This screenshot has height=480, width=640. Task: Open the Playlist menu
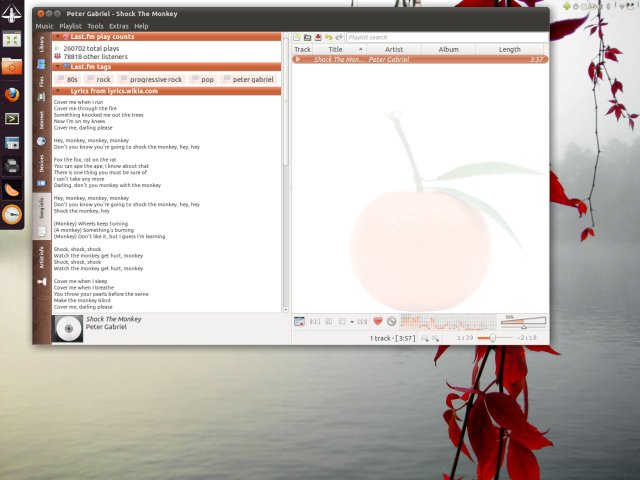[70, 26]
